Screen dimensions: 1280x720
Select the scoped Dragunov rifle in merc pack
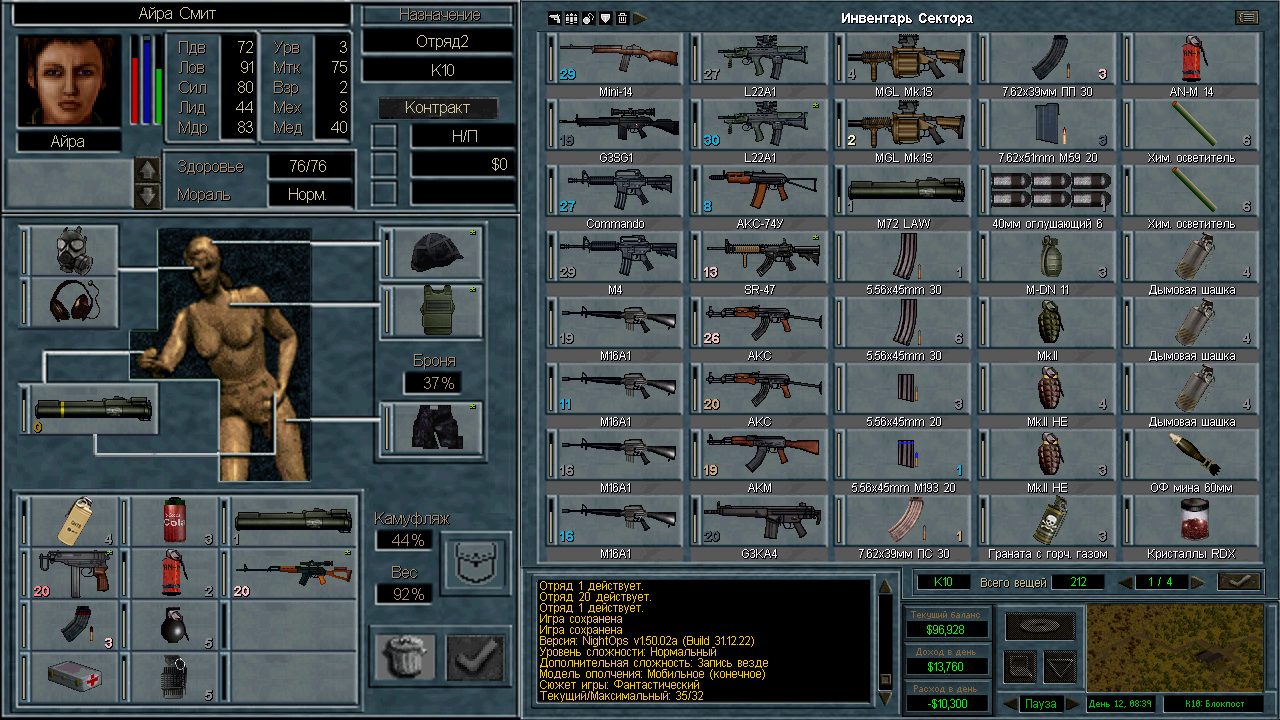[x=293, y=573]
